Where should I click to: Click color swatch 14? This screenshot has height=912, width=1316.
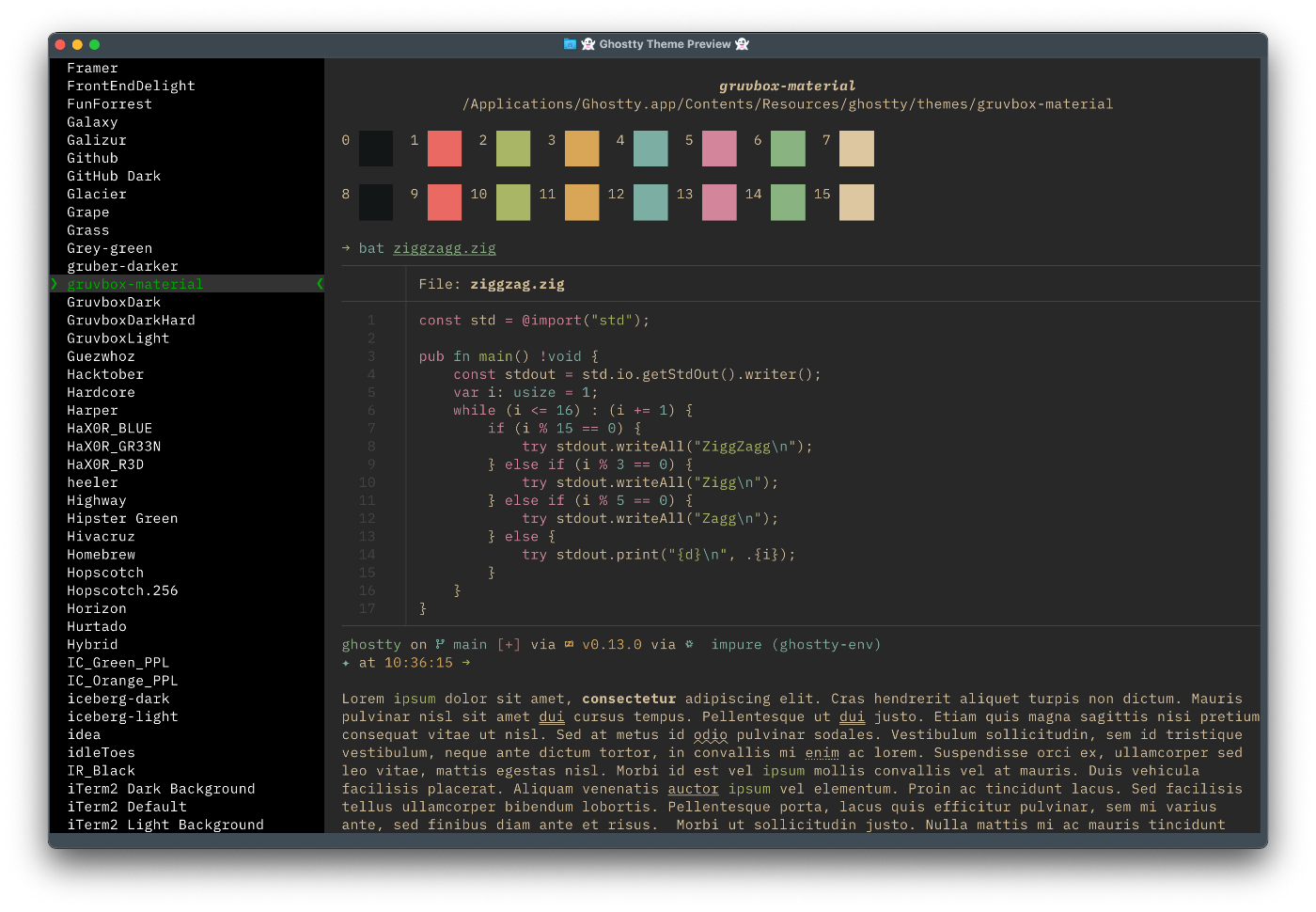tap(788, 202)
